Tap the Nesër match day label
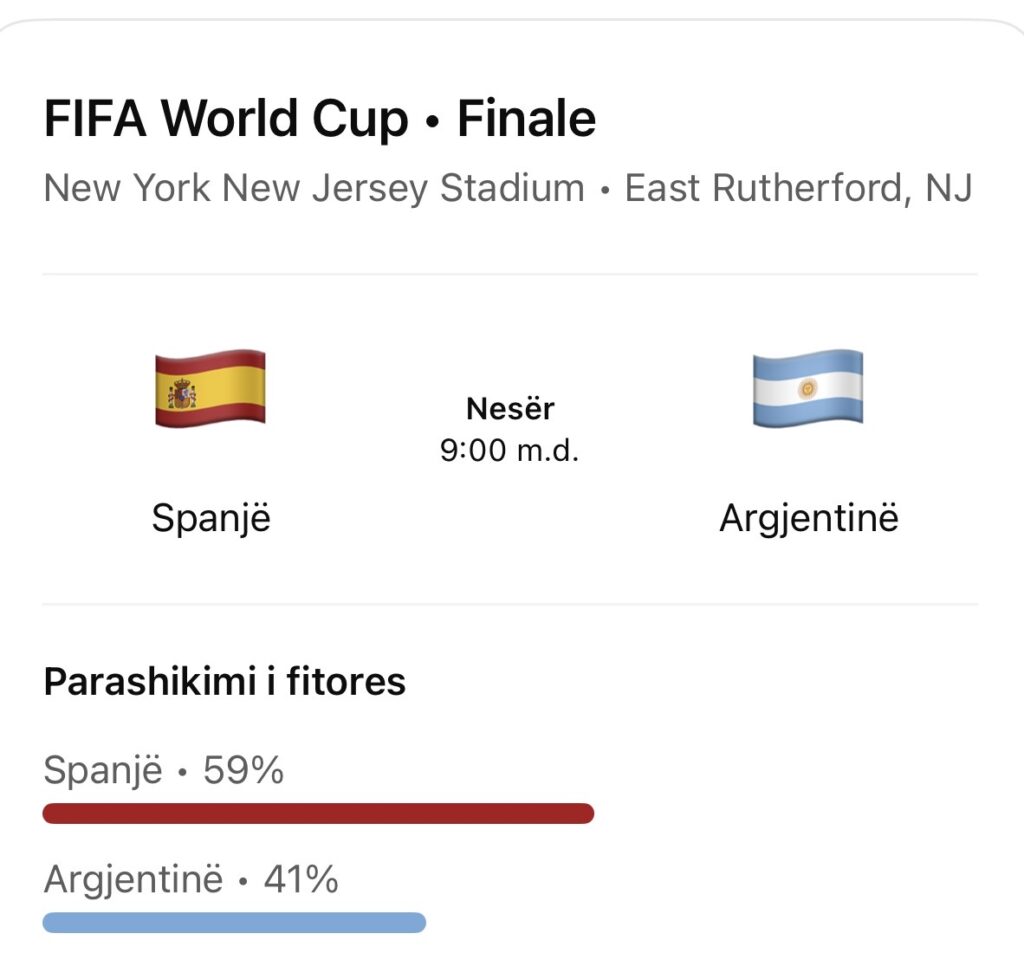The width and height of the screenshot is (1024, 953). [x=510, y=409]
